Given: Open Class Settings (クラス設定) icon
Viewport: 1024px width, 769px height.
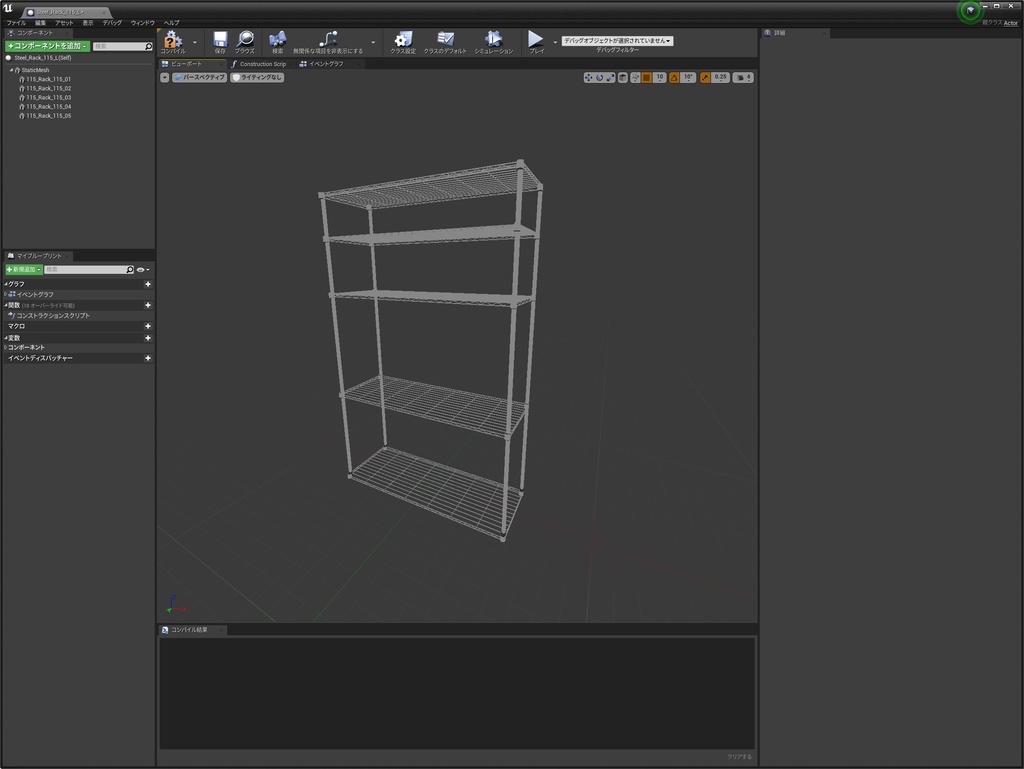Looking at the screenshot, I should coord(403,40).
